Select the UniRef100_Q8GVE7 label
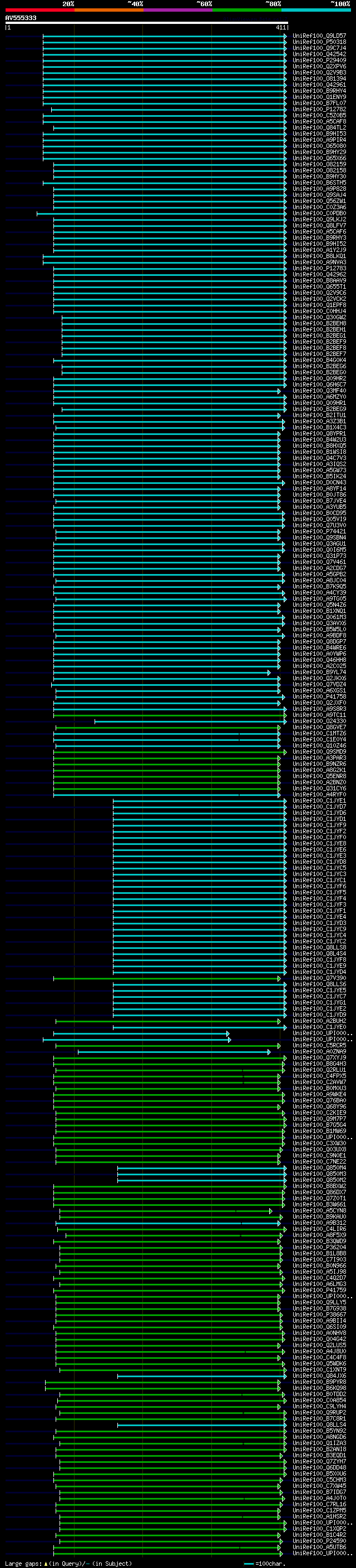Image resolution: width=356 pixels, height=1568 pixels. [x=319, y=728]
